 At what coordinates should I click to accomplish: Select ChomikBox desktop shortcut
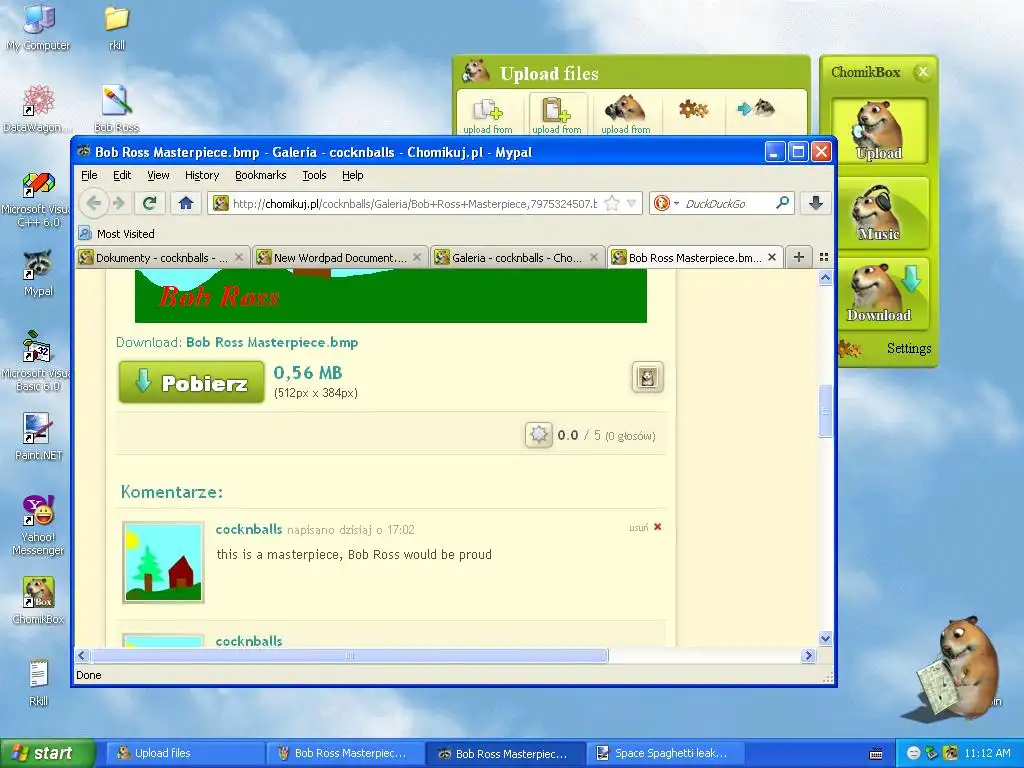point(38,601)
